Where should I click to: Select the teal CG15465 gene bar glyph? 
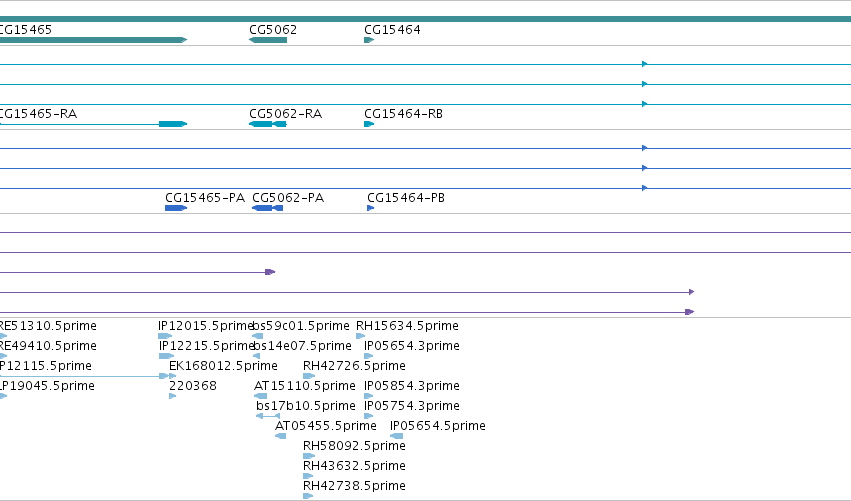pos(93,40)
